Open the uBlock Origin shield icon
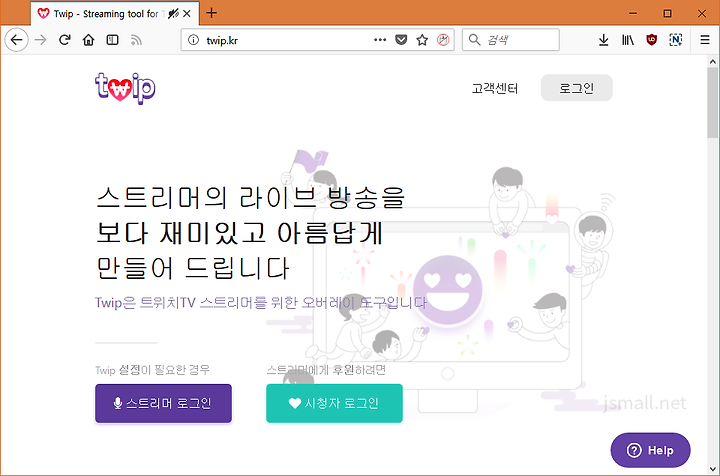Viewport: 720px width, 476px height. tap(652, 40)
